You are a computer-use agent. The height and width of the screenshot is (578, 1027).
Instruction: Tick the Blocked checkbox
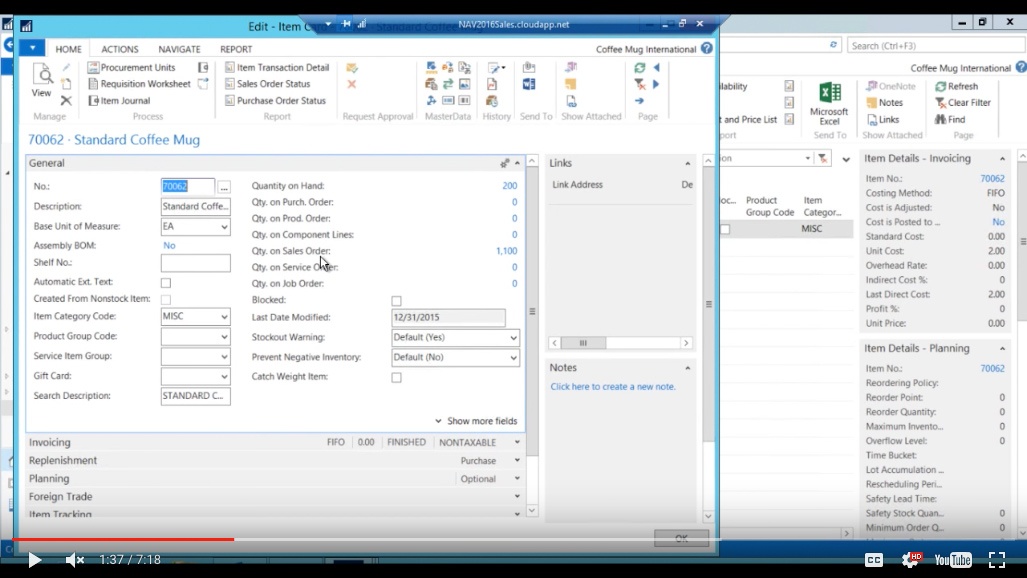(396, 301)
